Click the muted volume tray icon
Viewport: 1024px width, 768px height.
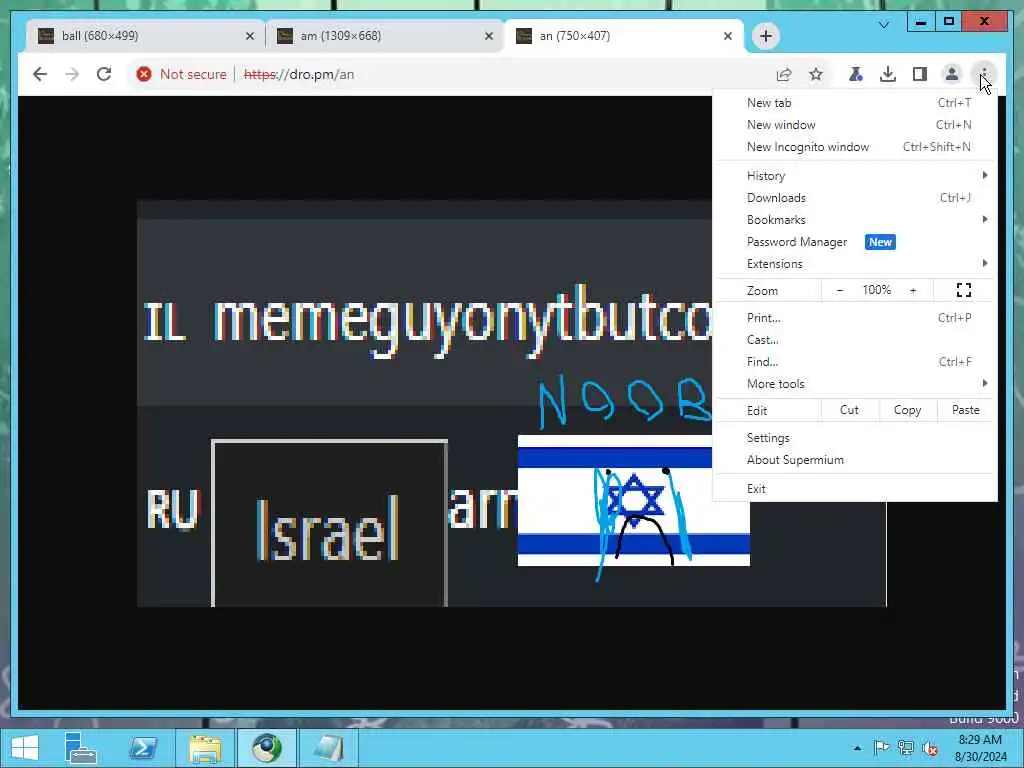click(930, 748)
